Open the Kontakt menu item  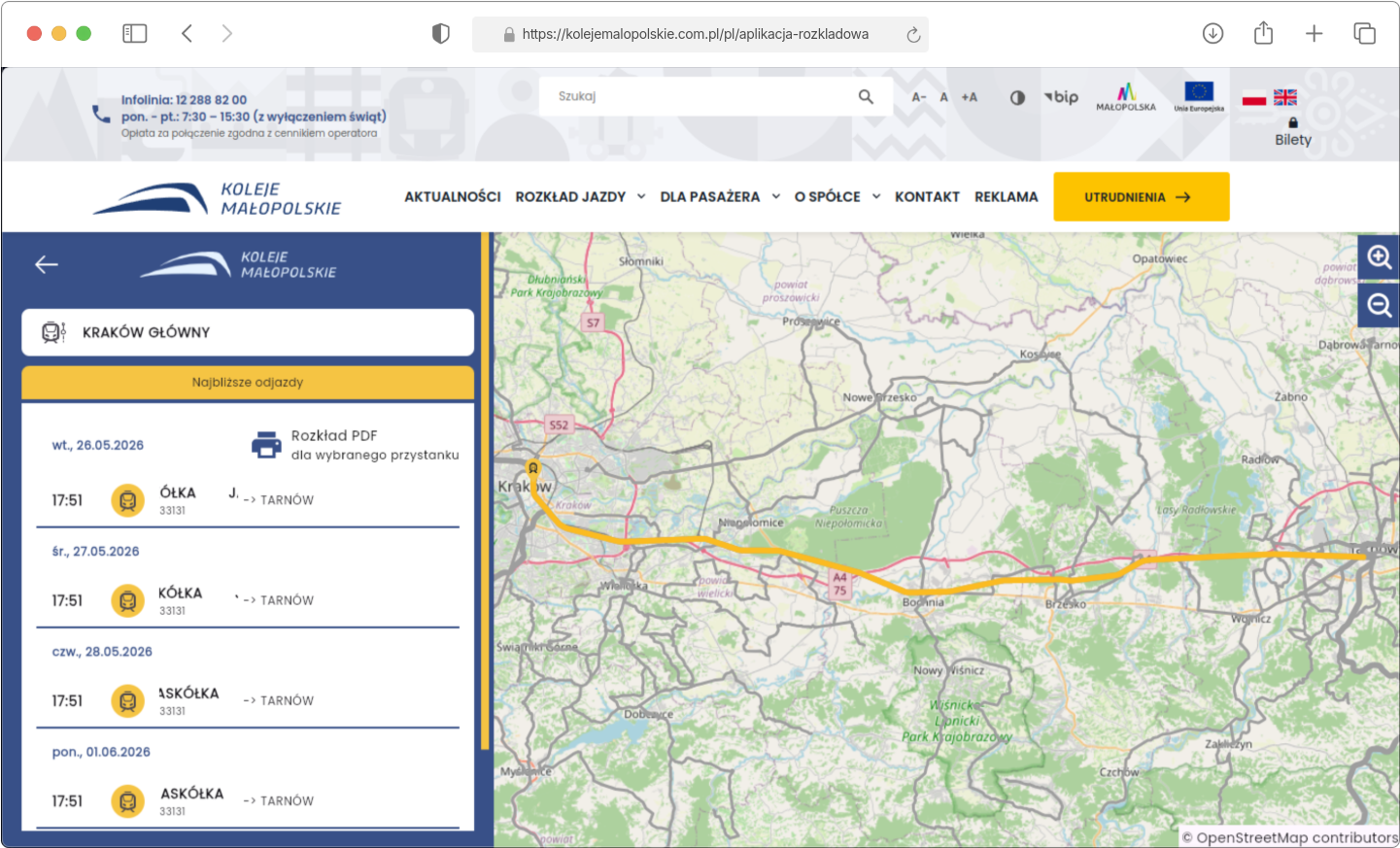pos(927,197)
